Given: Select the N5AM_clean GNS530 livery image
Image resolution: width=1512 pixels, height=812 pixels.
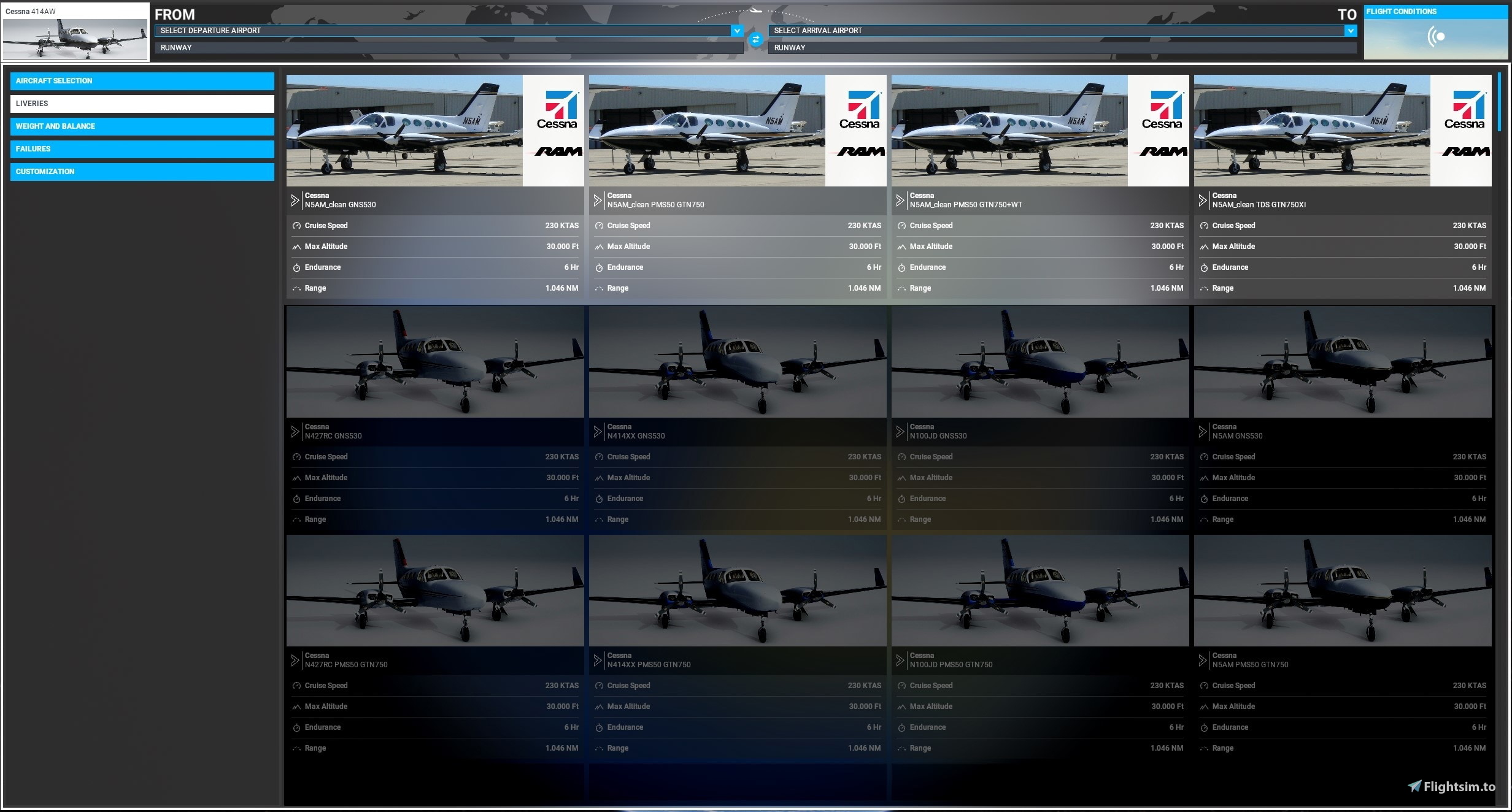Looking at the screenshot, I should 435,131.
